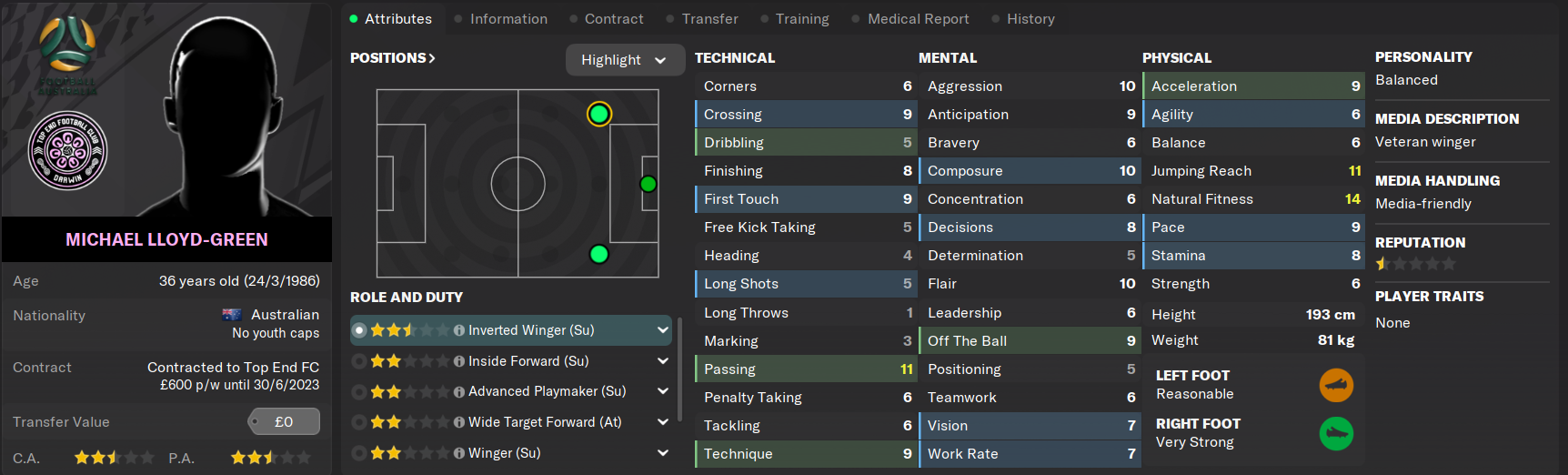This screenshot has width=1568, height=475.
Task: Switch to the Contract tab
Action: (613, 19)
